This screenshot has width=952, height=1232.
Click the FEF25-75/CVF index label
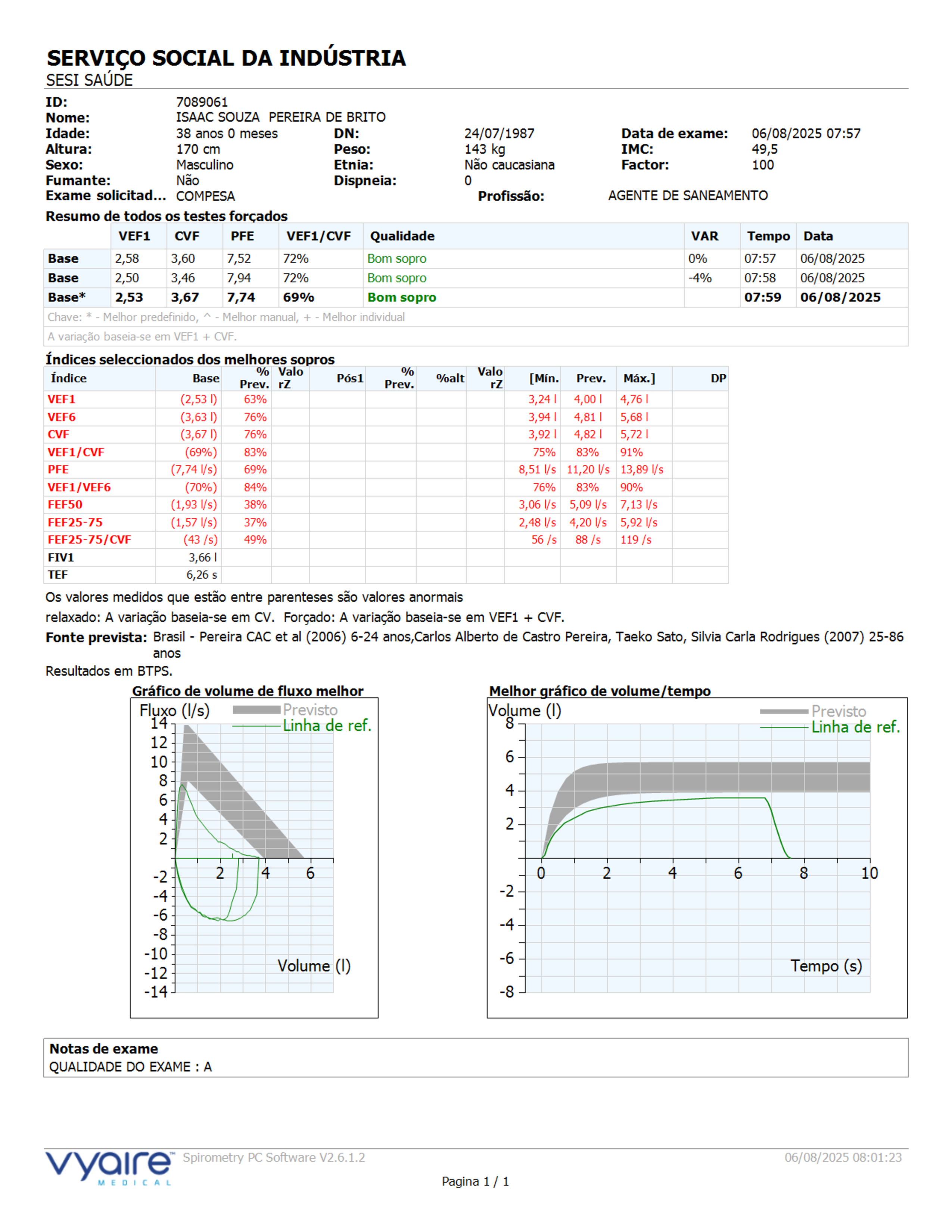(x=89, y=540)
